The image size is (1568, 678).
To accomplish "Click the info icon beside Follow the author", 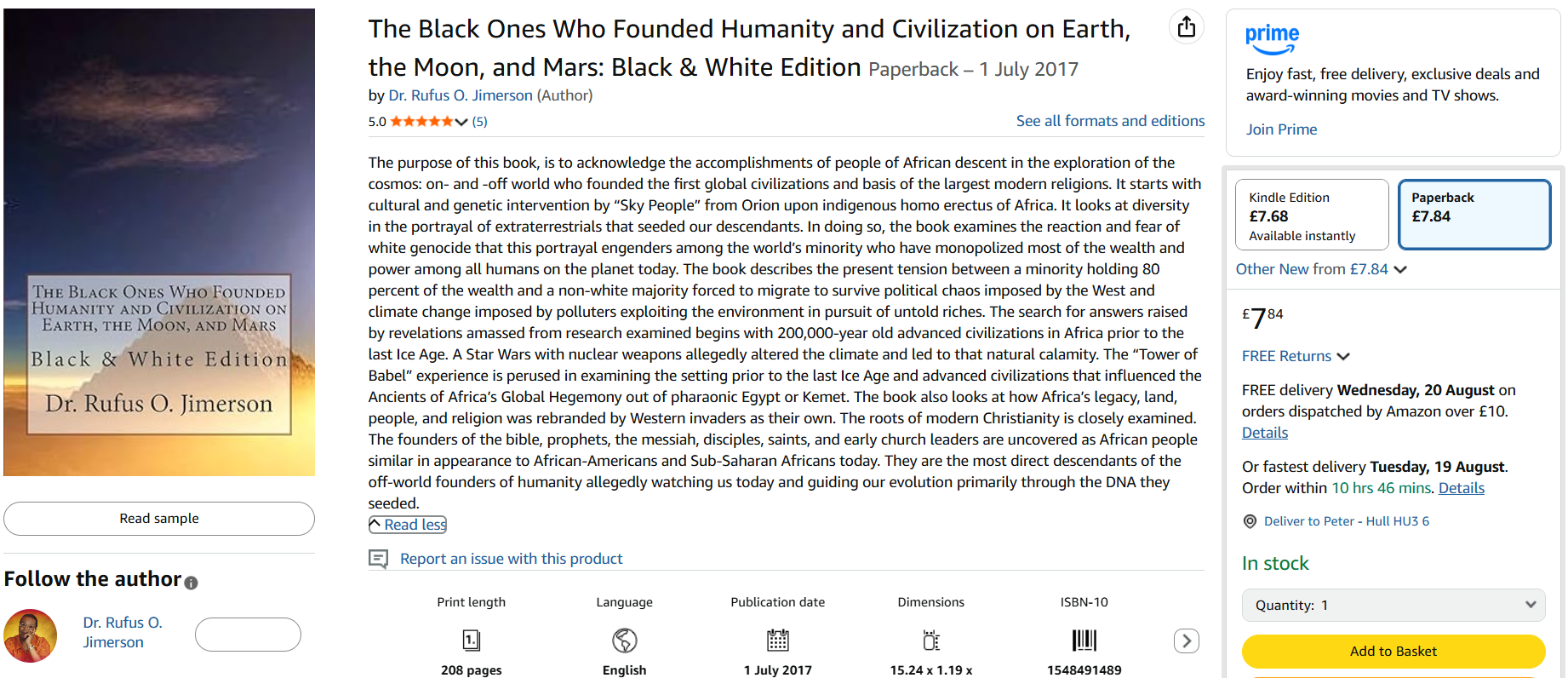I will coord(192,583).
